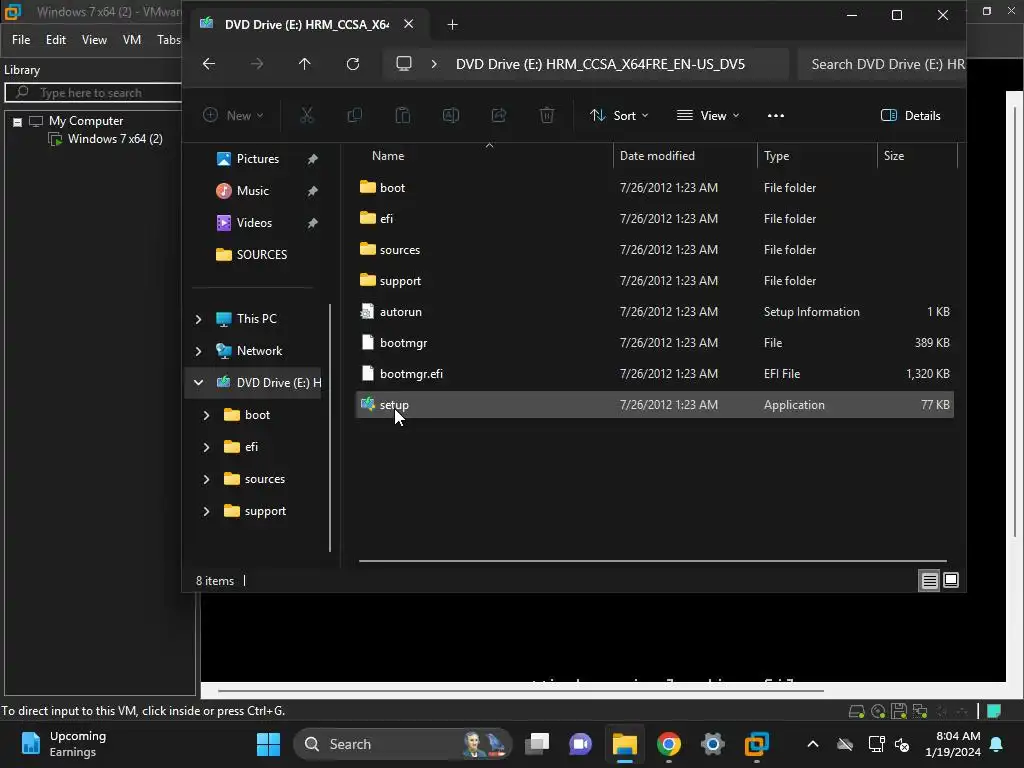The width and height of the screenshot is (1024, 768).
Task: Click the Share toolbar icon
Action: [x=499, y=116]
